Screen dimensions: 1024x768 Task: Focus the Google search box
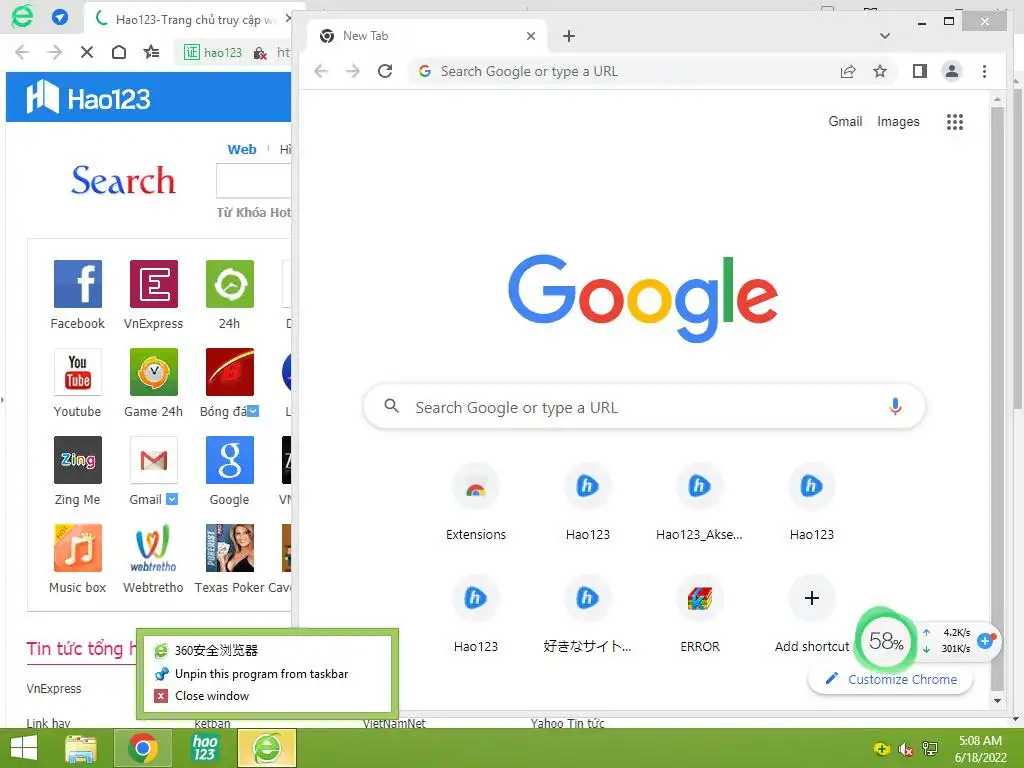[x=644, y=407]
